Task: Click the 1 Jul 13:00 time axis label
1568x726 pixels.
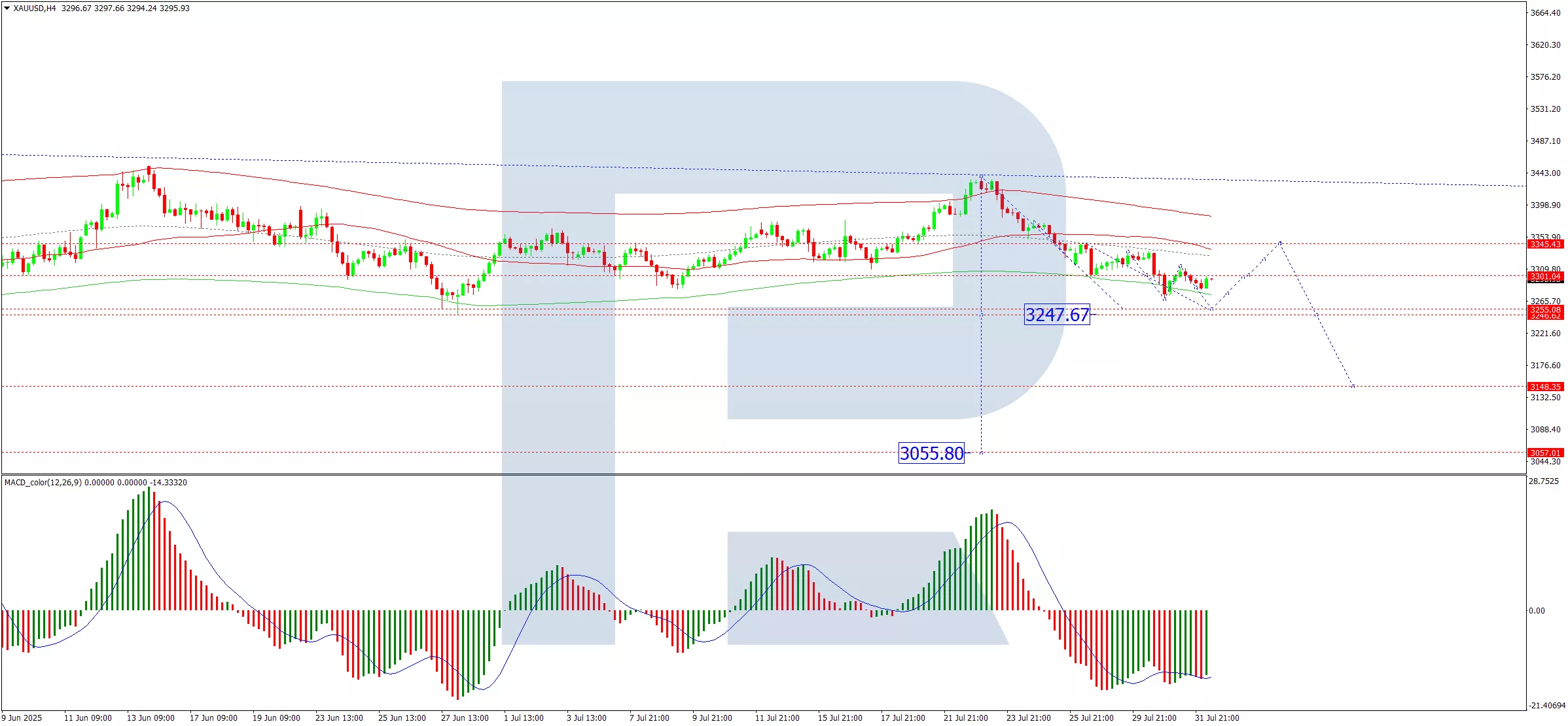Action: 524,718
